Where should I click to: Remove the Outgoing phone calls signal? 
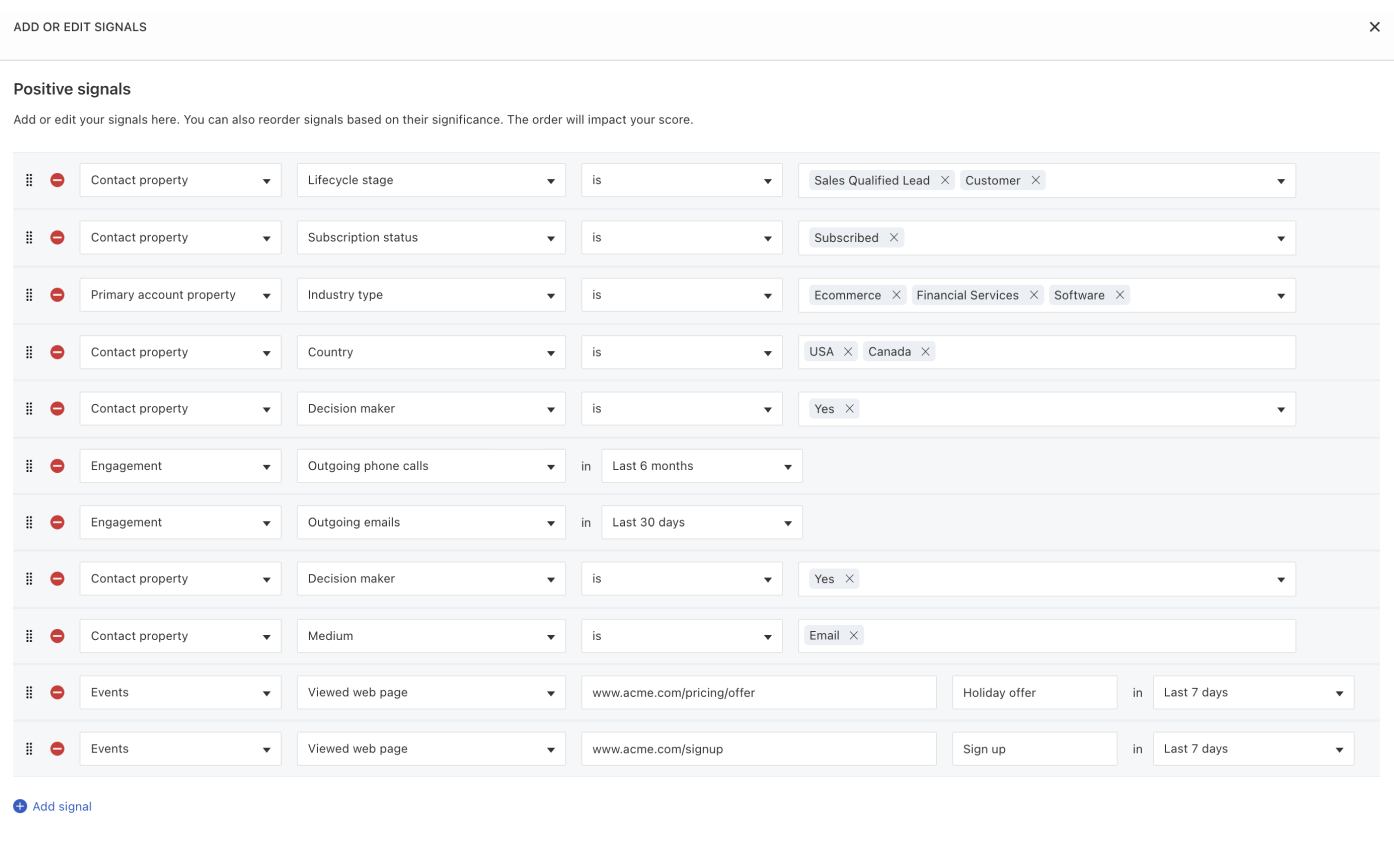[x=58, y=466]
